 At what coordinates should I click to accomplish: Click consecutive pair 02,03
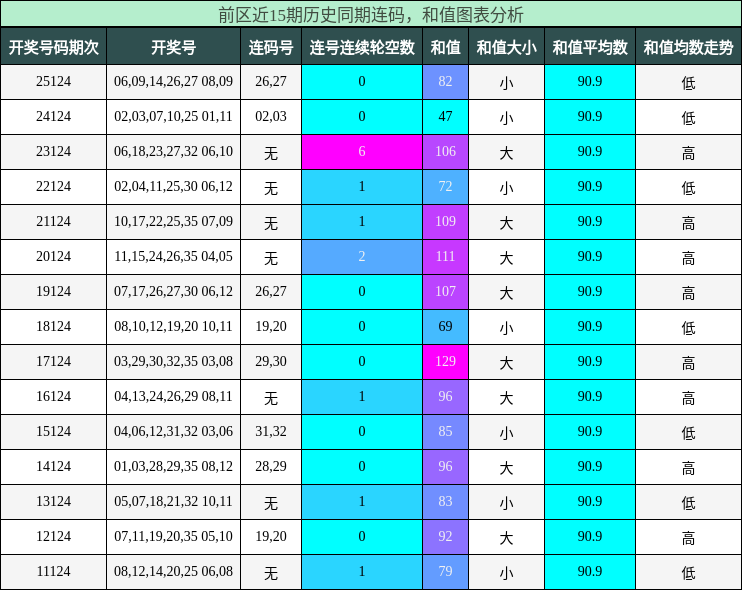click(271, 116)
